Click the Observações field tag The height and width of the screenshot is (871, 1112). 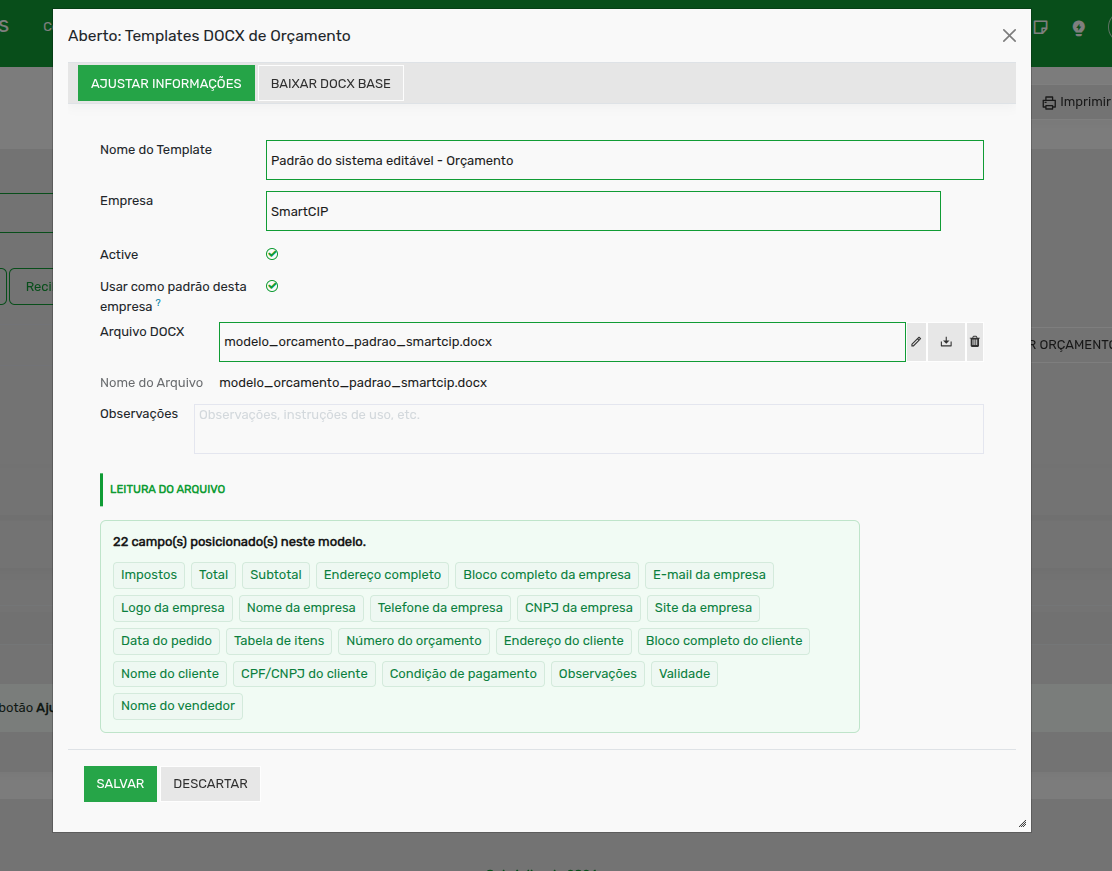(x=598, y=674)
